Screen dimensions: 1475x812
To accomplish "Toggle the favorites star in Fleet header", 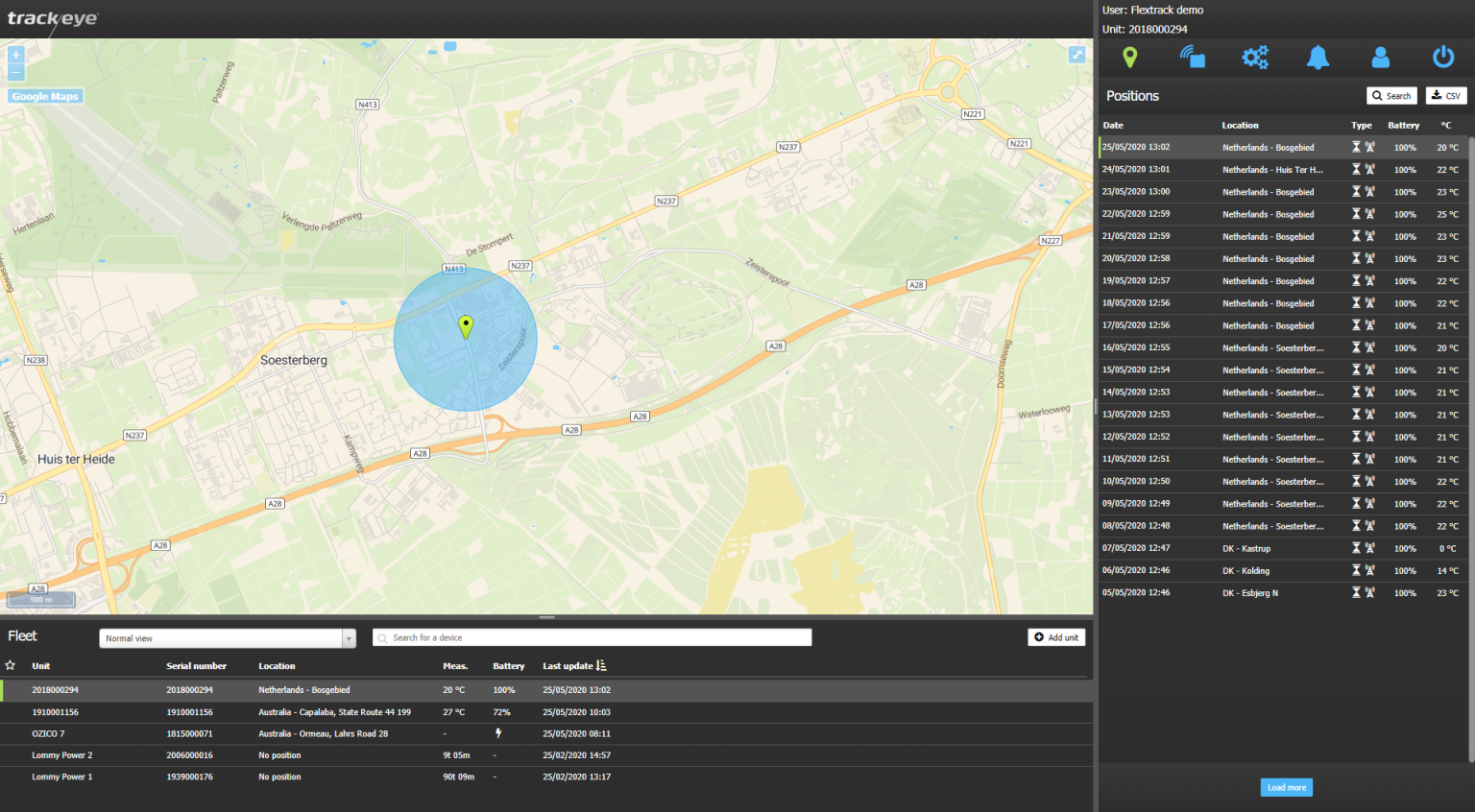I will tap(10, 665).
